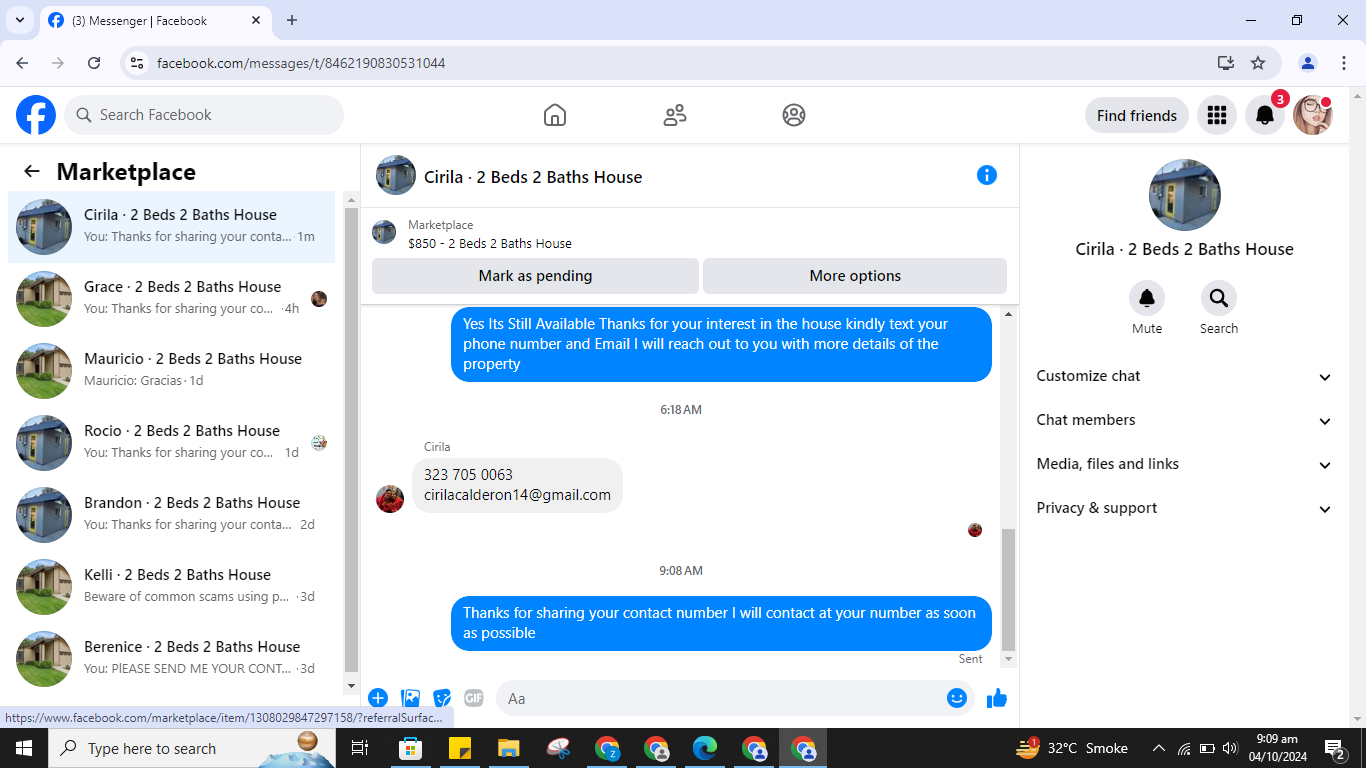Send a thumbs-up like
This screenshot has width=1366, height=768.
tap(997, 698)
